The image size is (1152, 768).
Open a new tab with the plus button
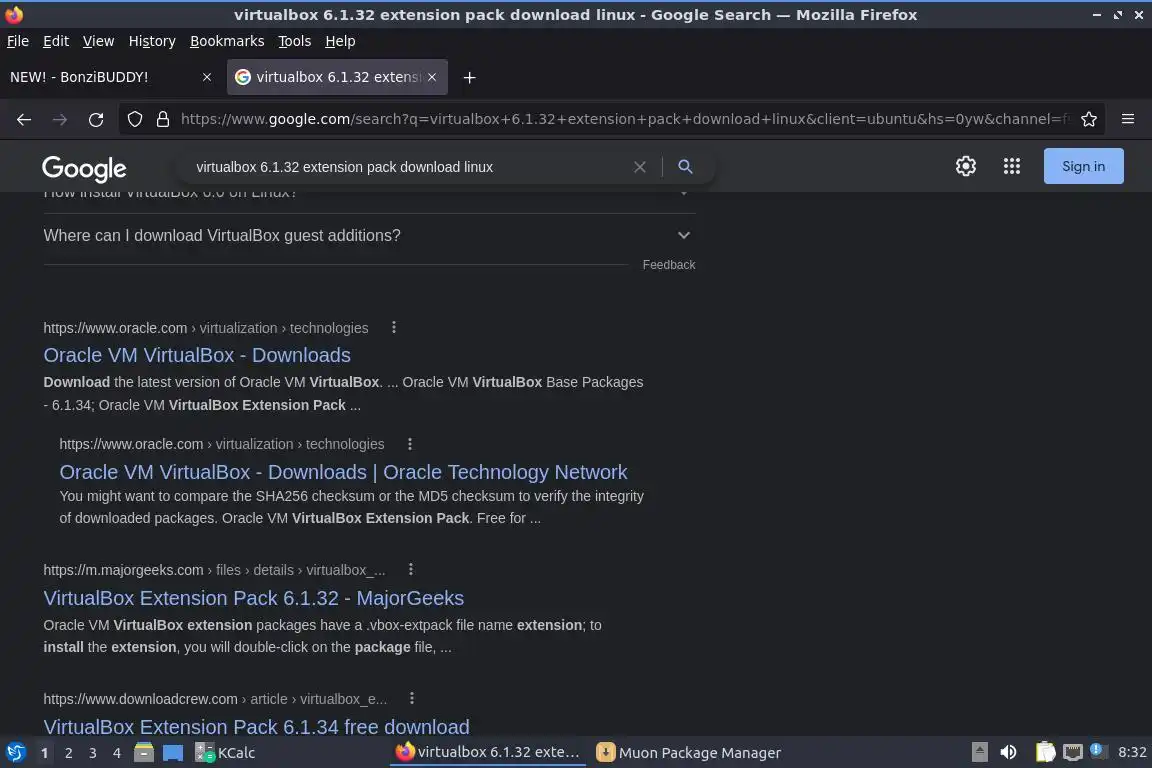(469, 77)
